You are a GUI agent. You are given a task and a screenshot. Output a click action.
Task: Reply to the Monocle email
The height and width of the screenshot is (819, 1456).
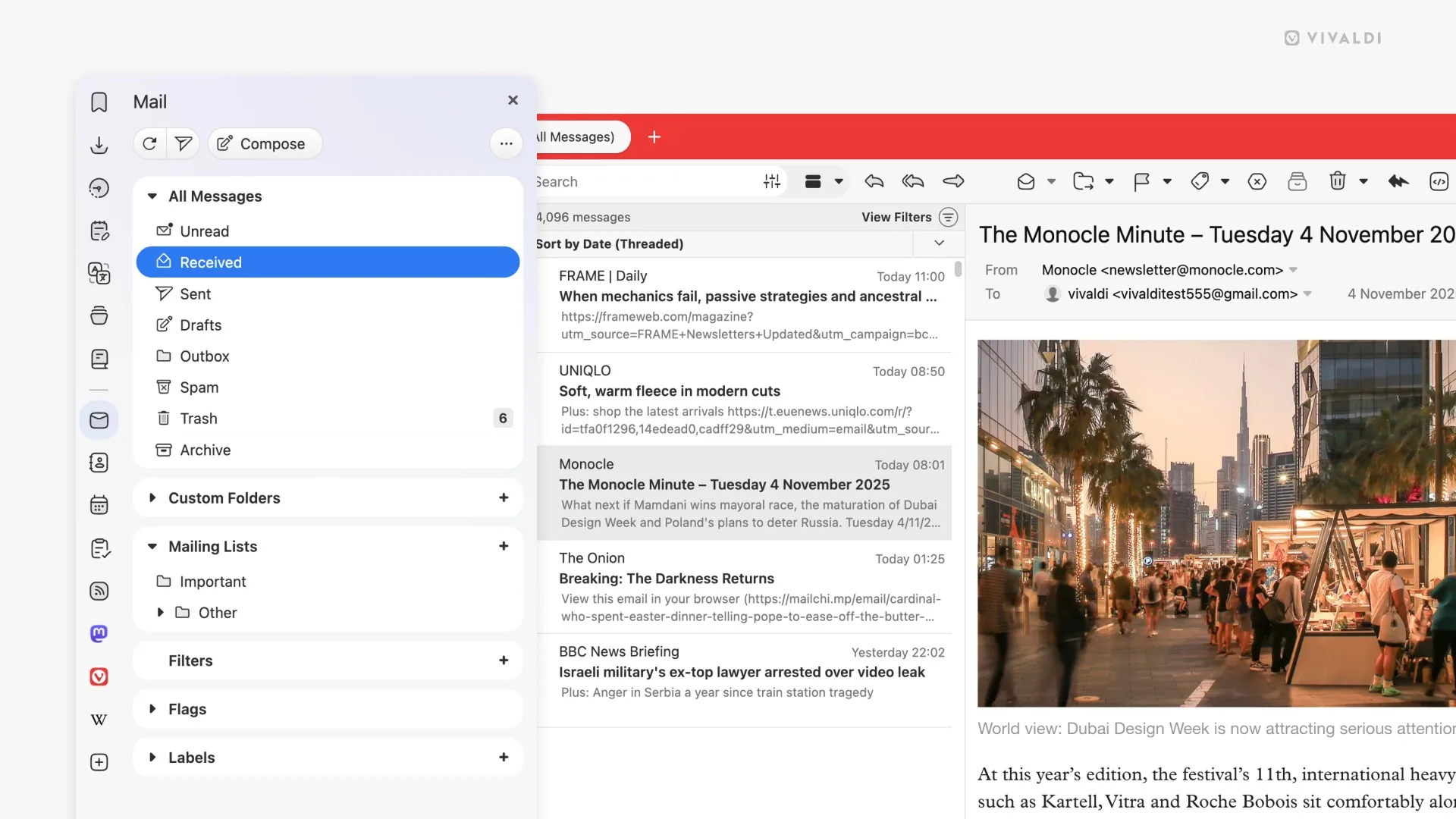click(874, 181)
